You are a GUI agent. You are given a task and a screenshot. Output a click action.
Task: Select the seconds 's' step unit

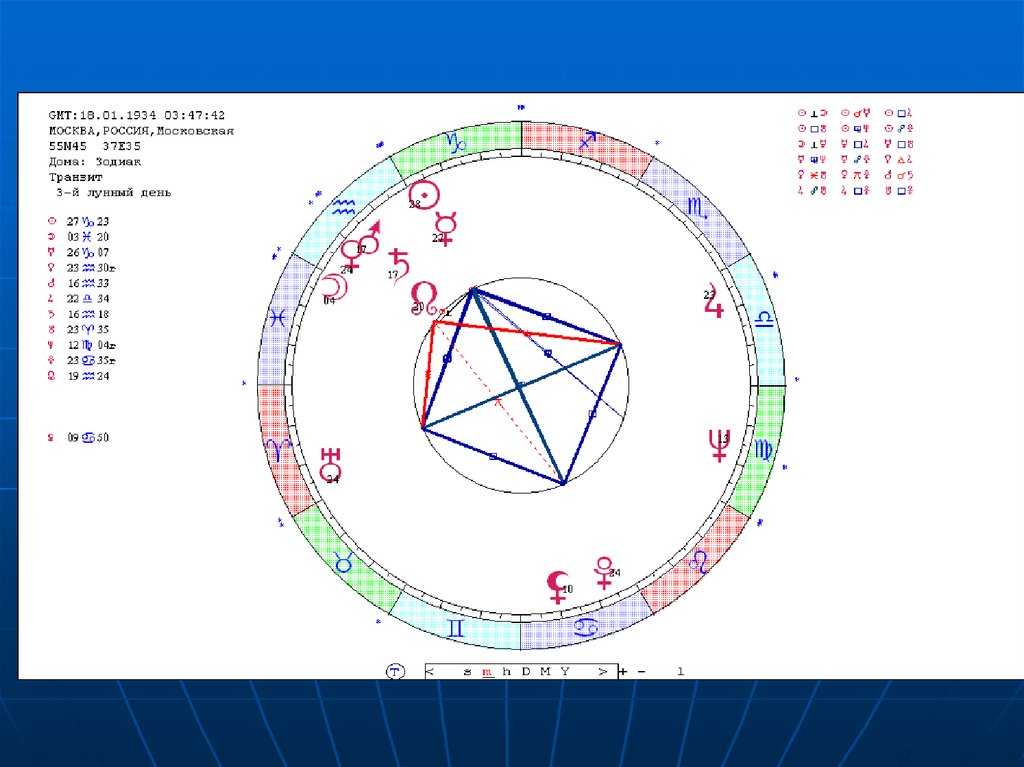coord(466,672)
